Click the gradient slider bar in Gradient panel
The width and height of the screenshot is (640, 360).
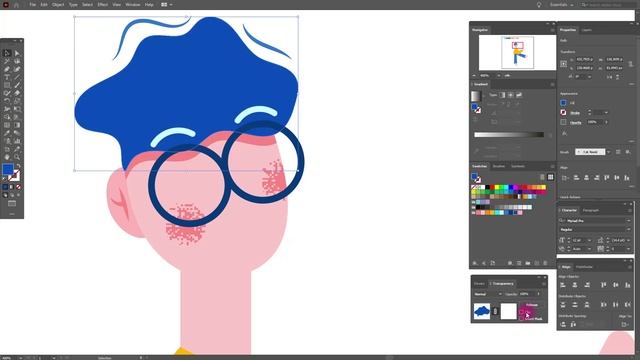[x=509, y=135]
